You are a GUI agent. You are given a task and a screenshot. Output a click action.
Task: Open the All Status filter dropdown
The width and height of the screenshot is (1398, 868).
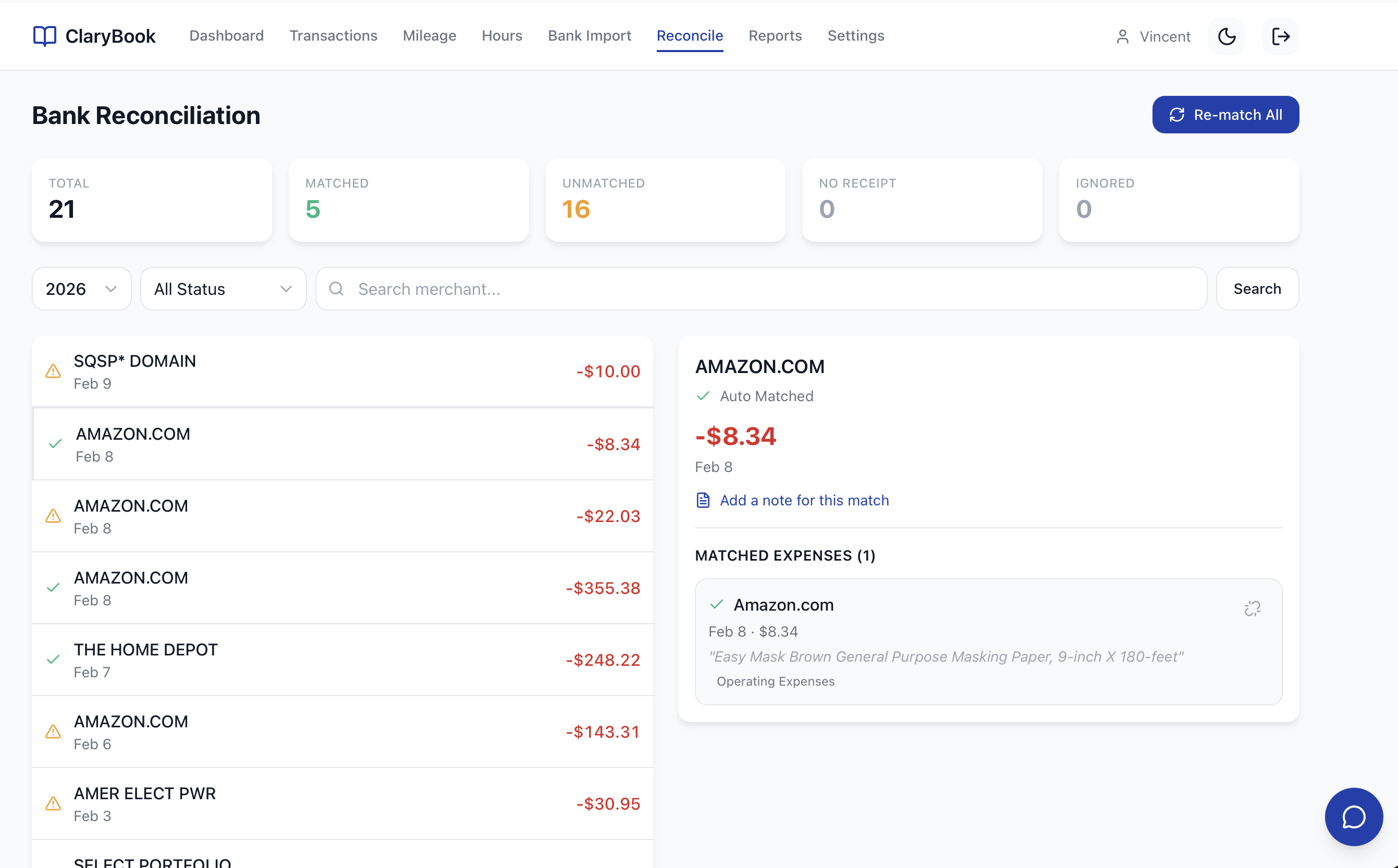223,289
